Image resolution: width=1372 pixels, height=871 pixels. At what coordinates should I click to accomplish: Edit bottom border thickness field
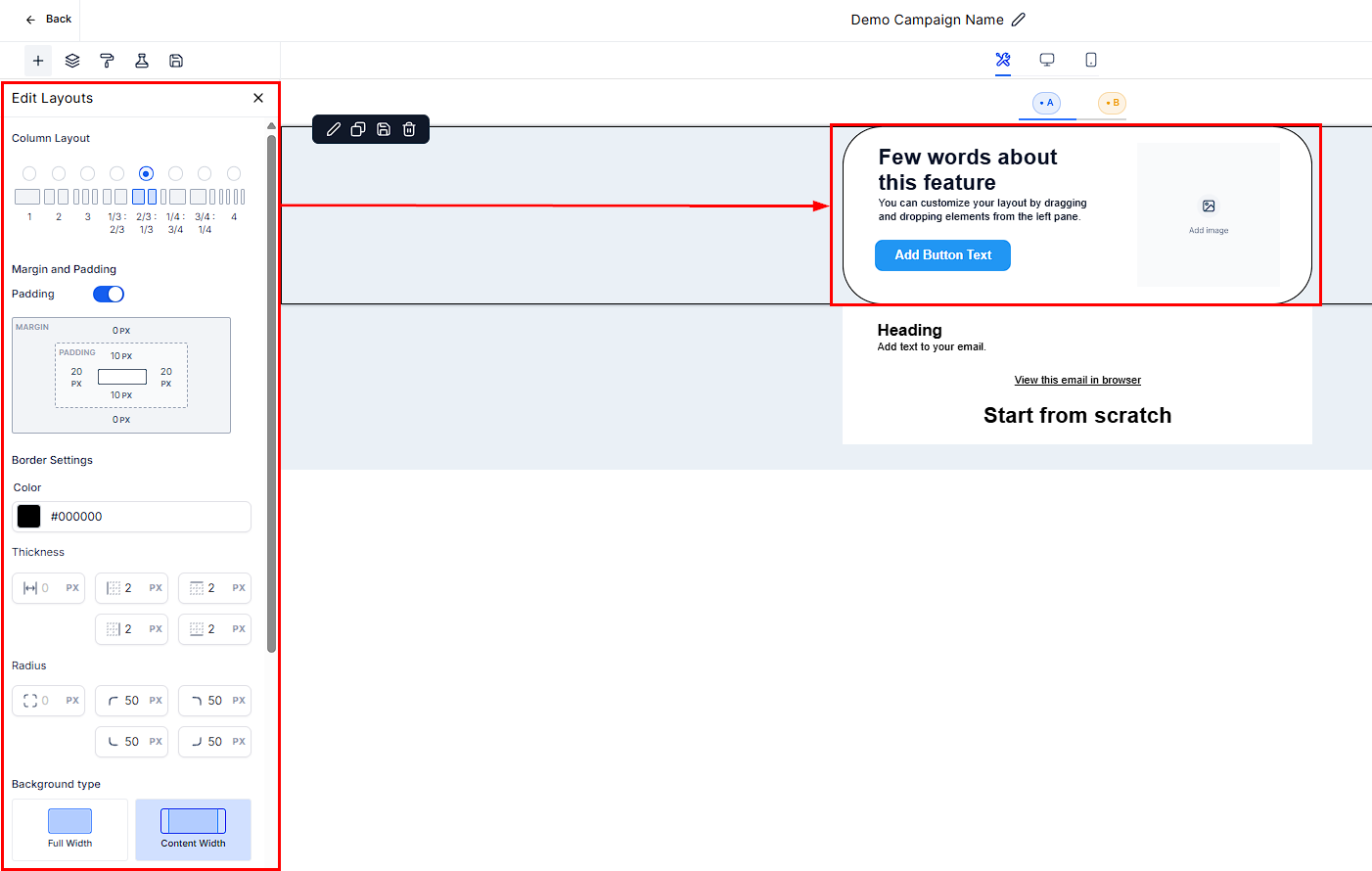(x=215, y=629)
